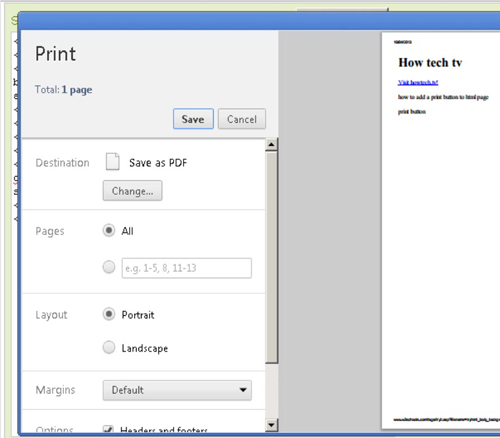The width and height of the screenshot is (500, 438).
Task: Open the Margins Default dropdown
Action: 177,390
